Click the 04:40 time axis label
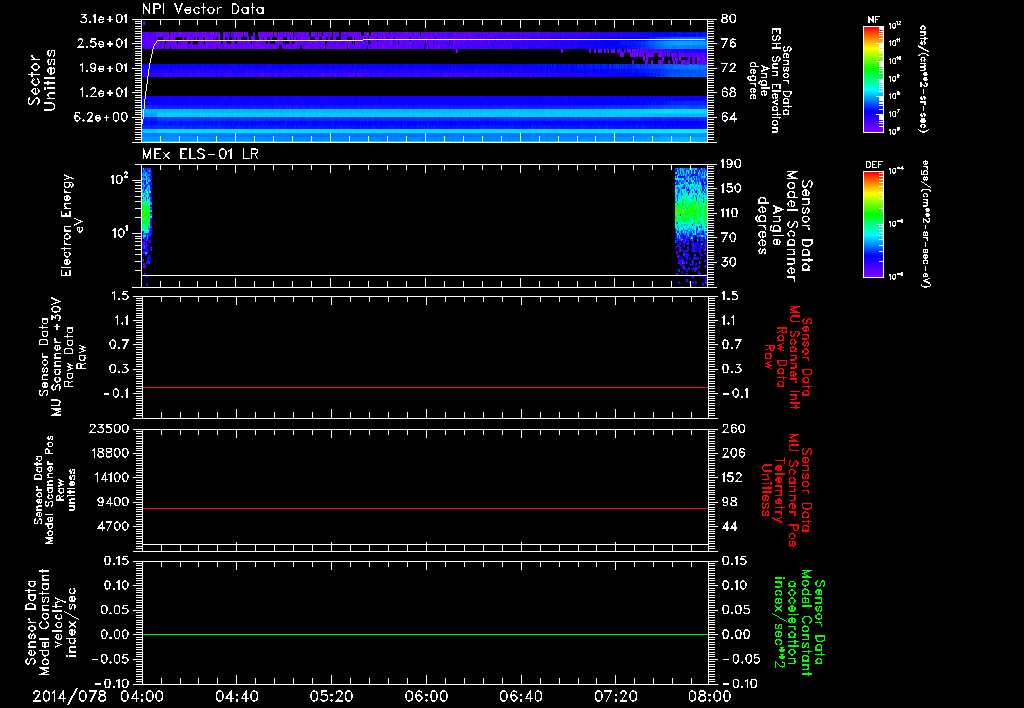The image size is (1024, 708). tap(236, 696)
